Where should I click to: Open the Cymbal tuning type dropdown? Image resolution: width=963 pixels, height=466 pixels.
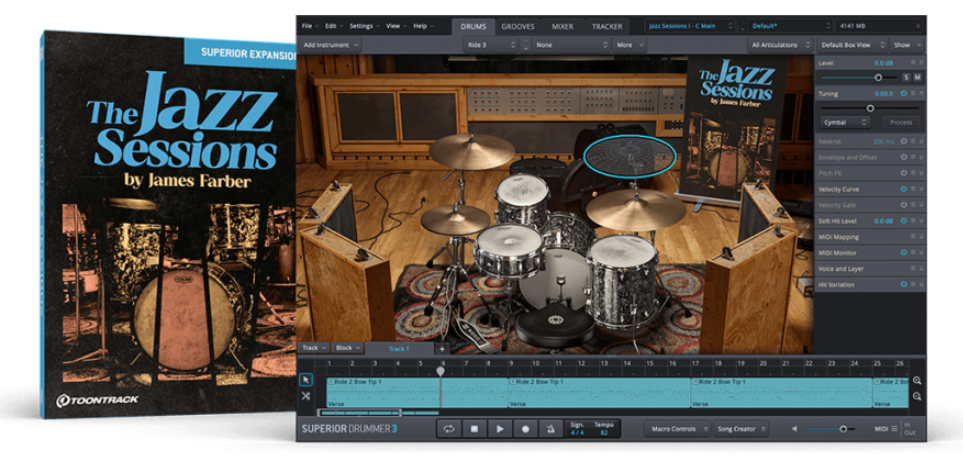(x=846, y=122)
